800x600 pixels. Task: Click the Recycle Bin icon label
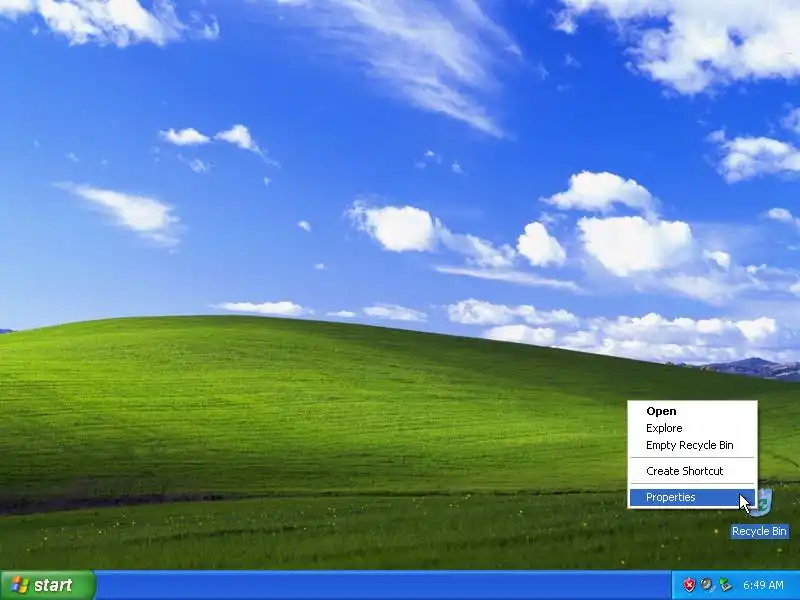[x=759, y=531]
